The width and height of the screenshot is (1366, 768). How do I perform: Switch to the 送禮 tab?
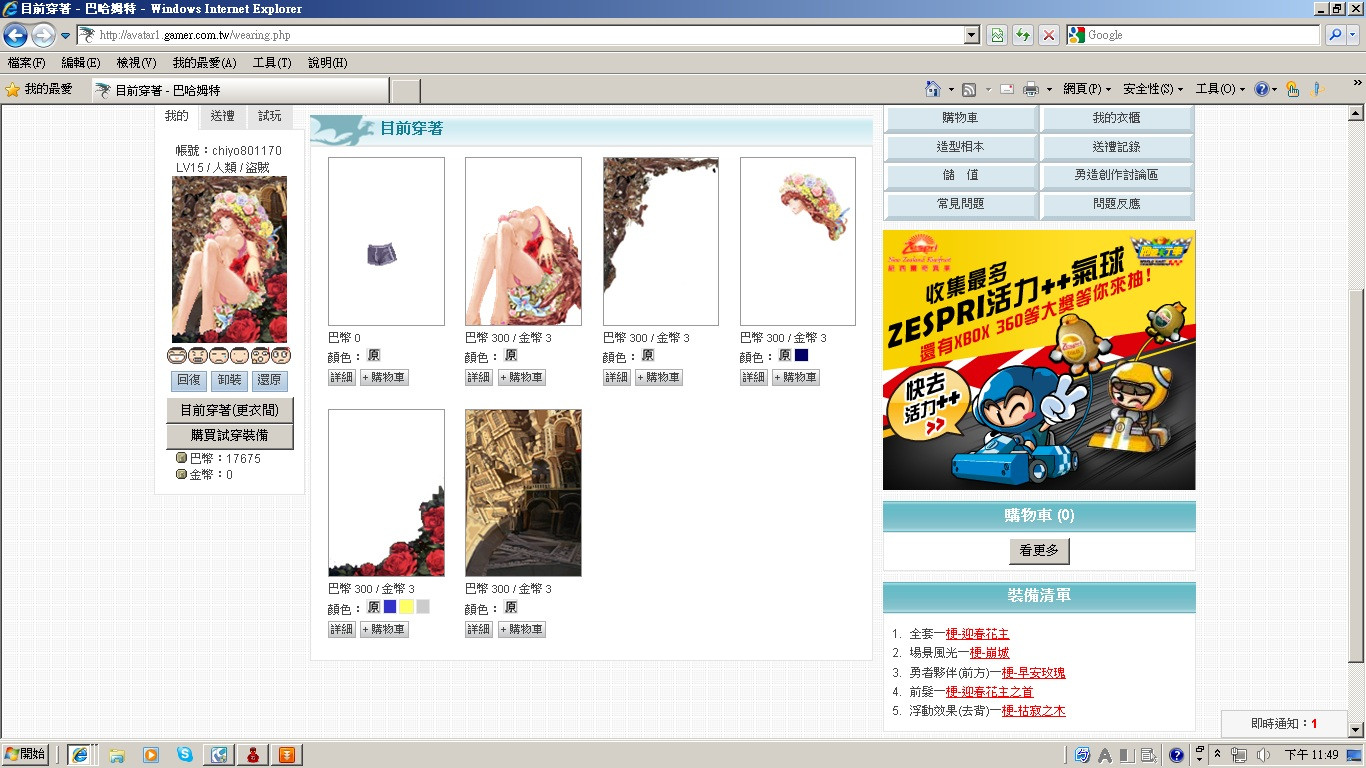click(x=223, y=116)
